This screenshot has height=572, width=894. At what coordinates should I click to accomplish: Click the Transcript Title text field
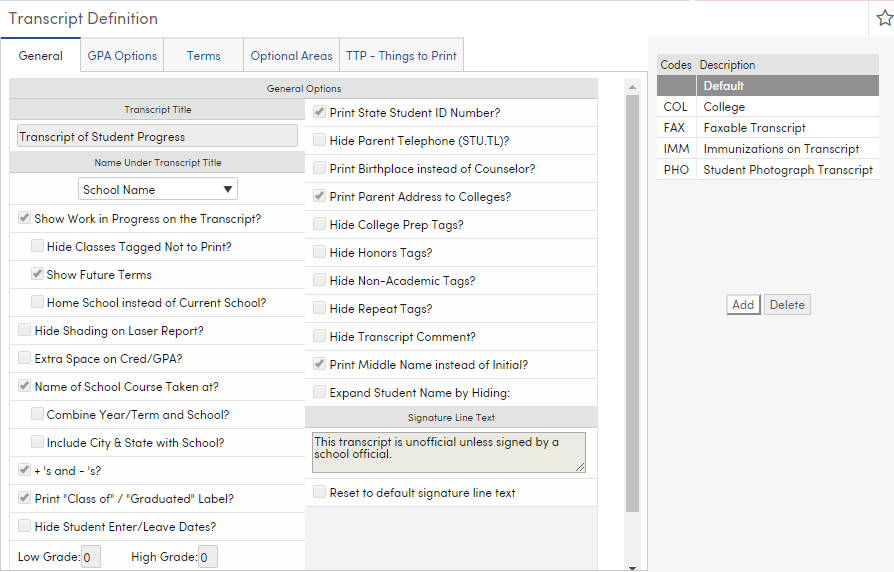(x=157, y=136)
